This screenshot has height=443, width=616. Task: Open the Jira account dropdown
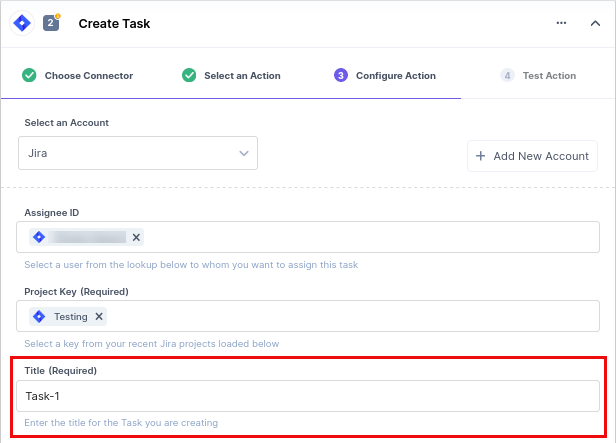138,153
